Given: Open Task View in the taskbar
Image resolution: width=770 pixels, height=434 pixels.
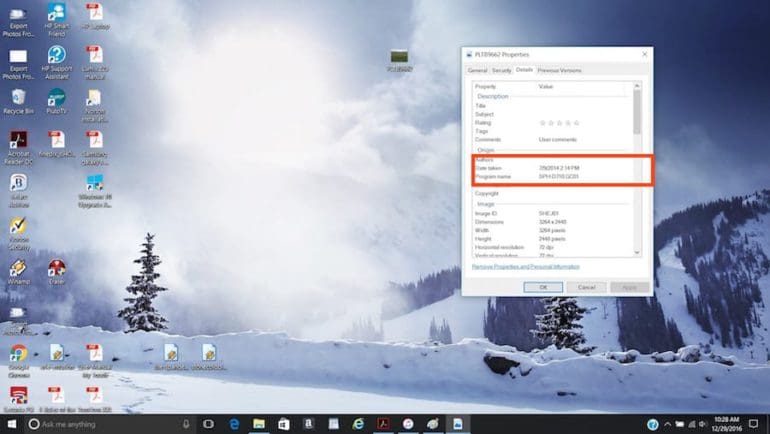Looking at the screenshot, I should 208,424.
